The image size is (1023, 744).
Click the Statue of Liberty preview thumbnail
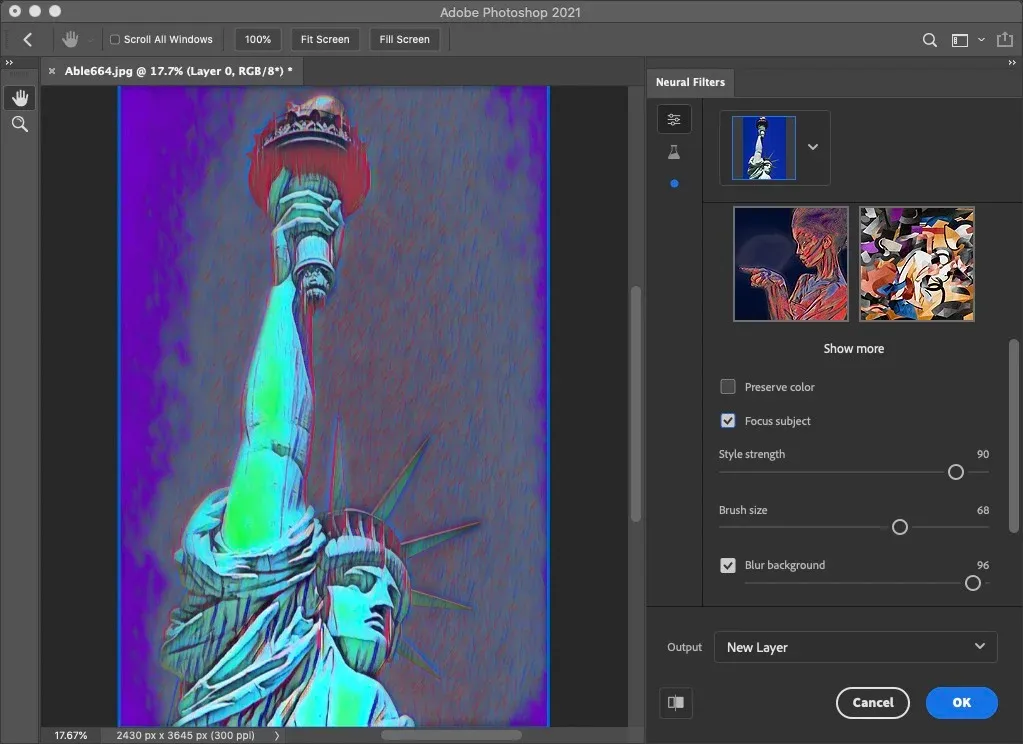764,148
